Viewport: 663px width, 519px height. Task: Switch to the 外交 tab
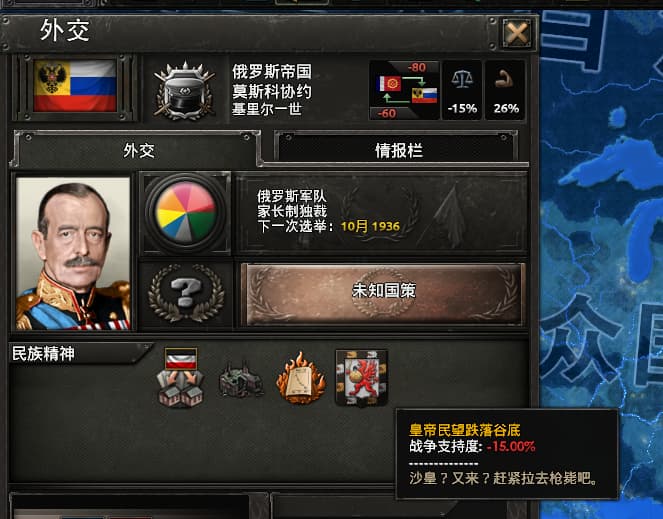(138, 149)
